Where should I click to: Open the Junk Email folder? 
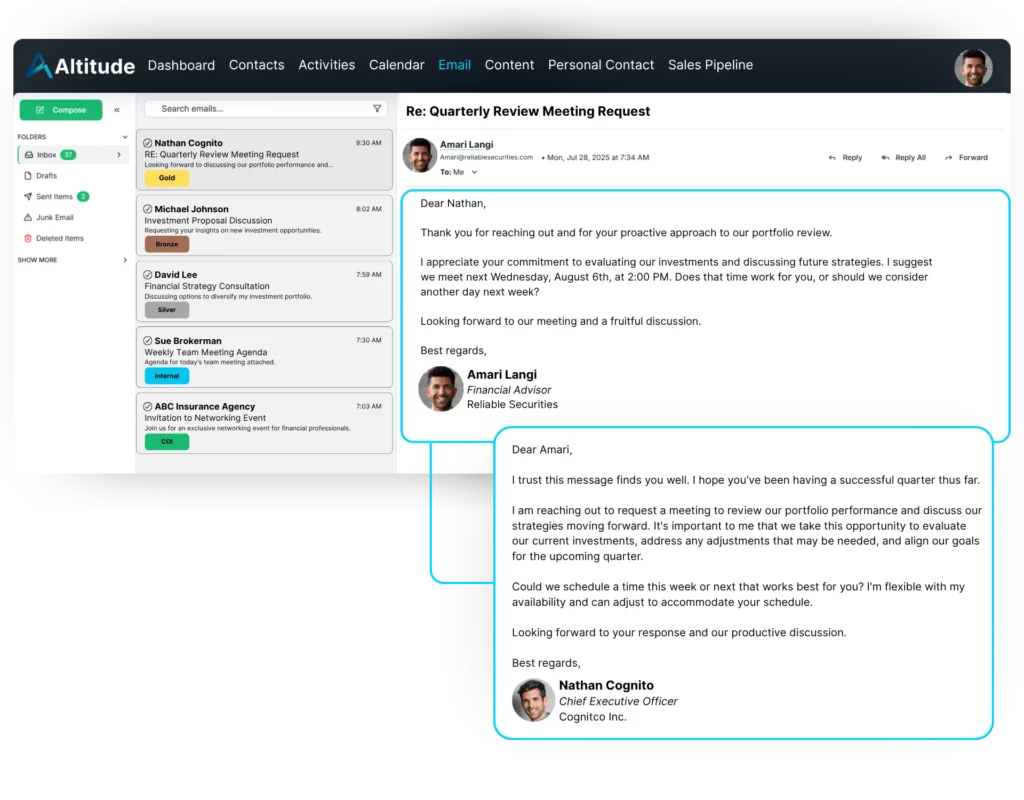(x=54, y=218)
